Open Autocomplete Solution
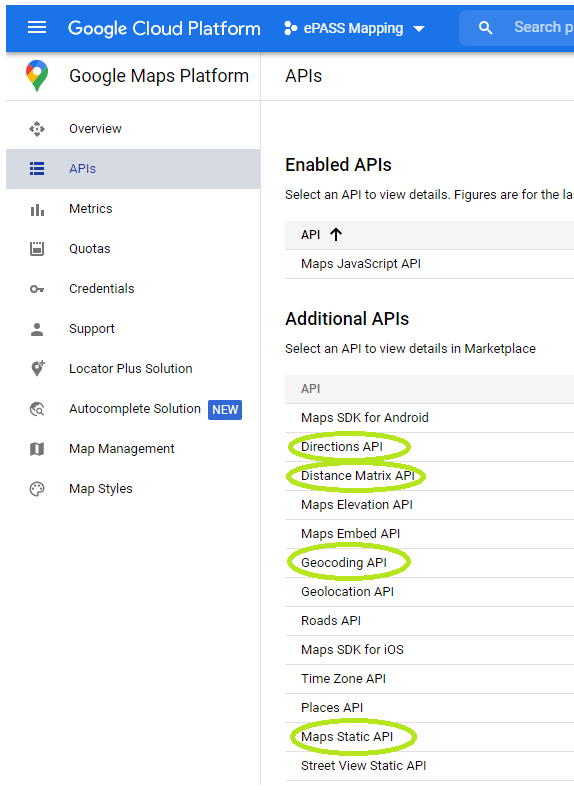The height and width of the screenshot is (790, 574). (x=133, y=409)
